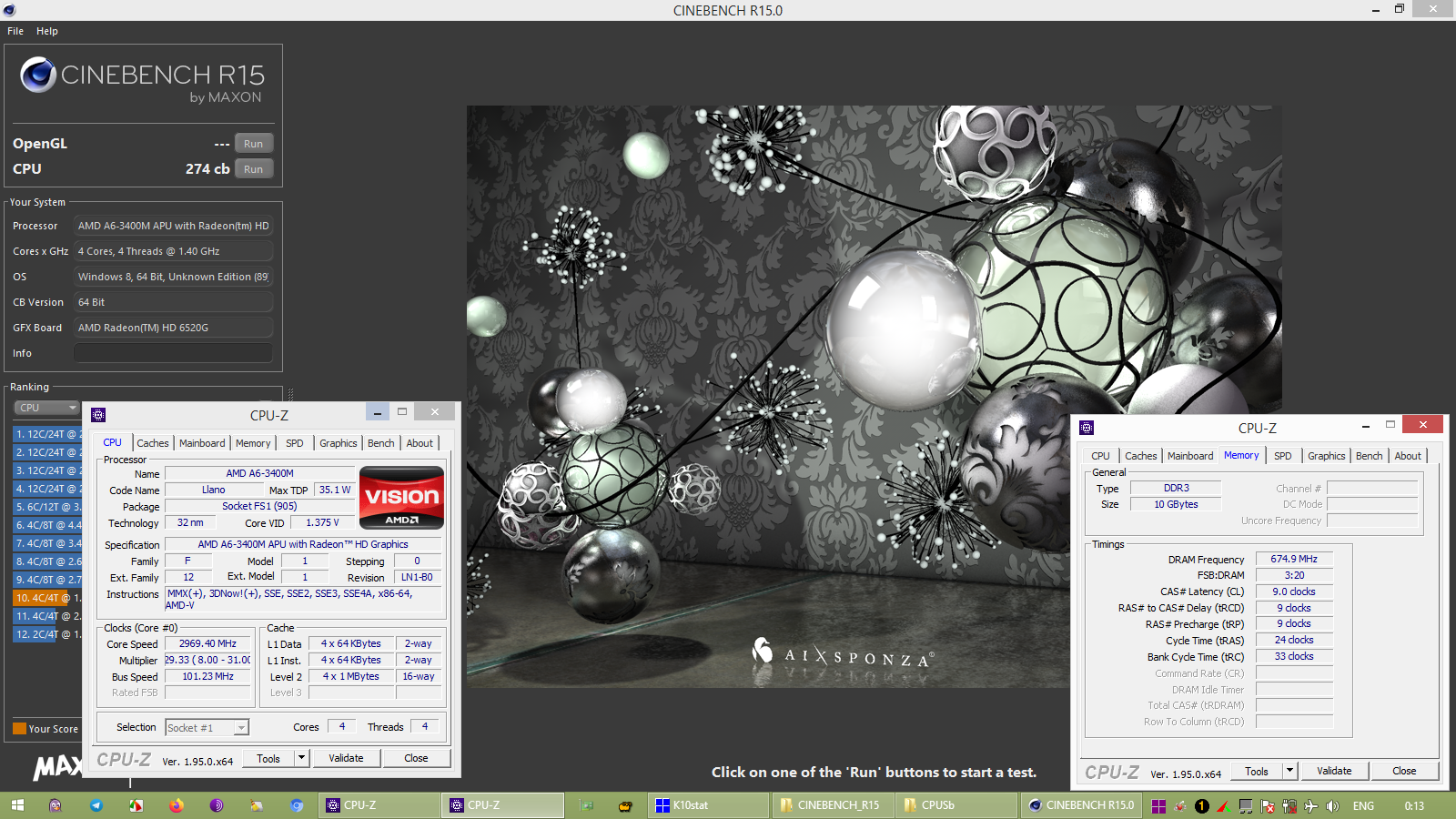Open the Help menu in Cinebench
Image resolution: width=1456 pixels, height=819 pixels.
pyautogui.click(x=47, y=31)
